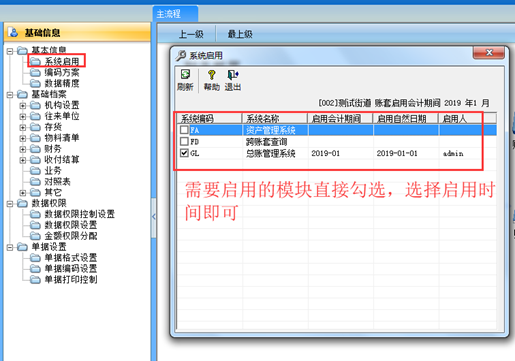The height and width of the screenshot is (361, 515).
Task: Click the 启用自然日期 column header
Action: (405, 118)
